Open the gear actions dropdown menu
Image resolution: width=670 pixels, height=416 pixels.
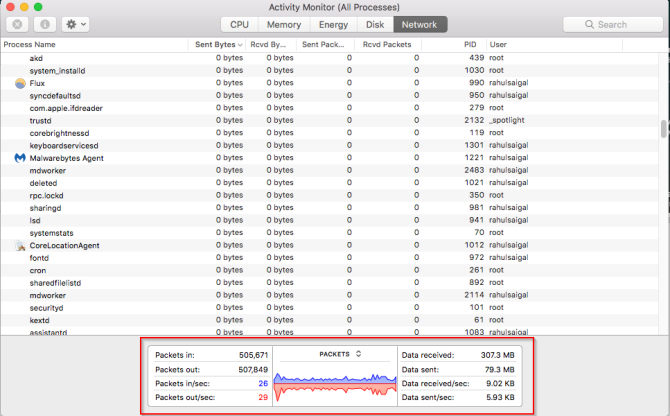(x=76, y=24)
